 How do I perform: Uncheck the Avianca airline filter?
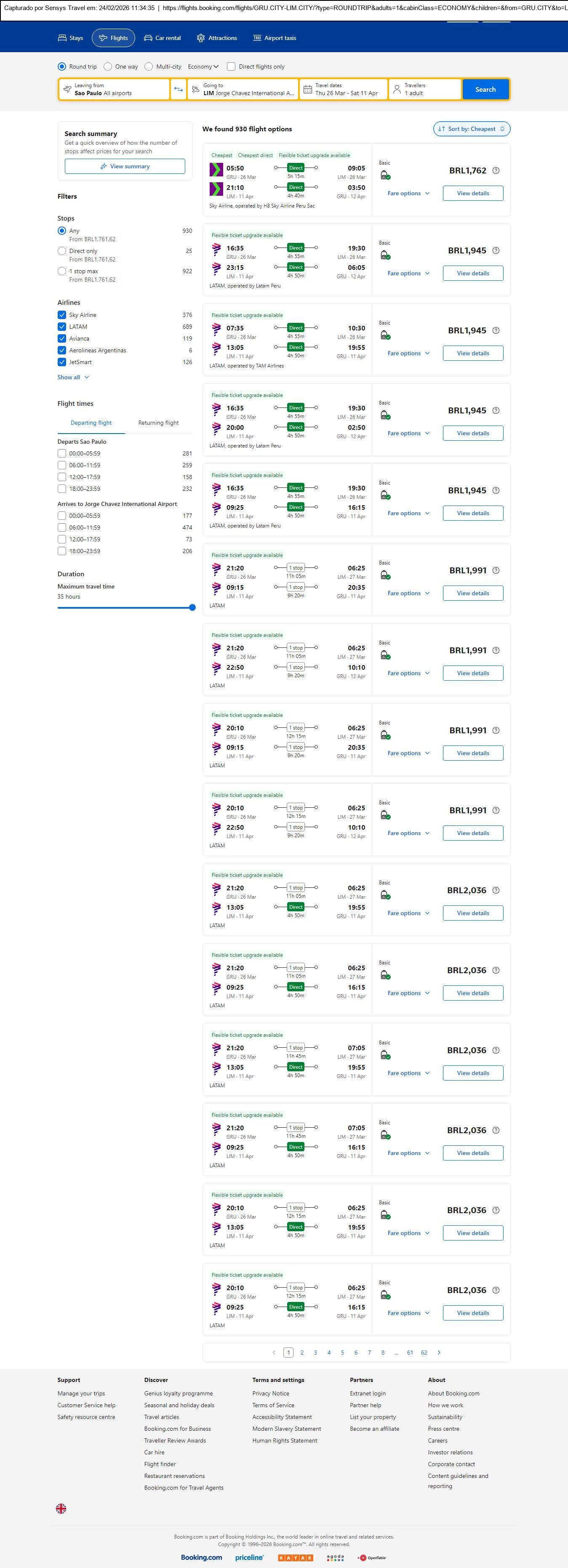(x=61, y=338)
